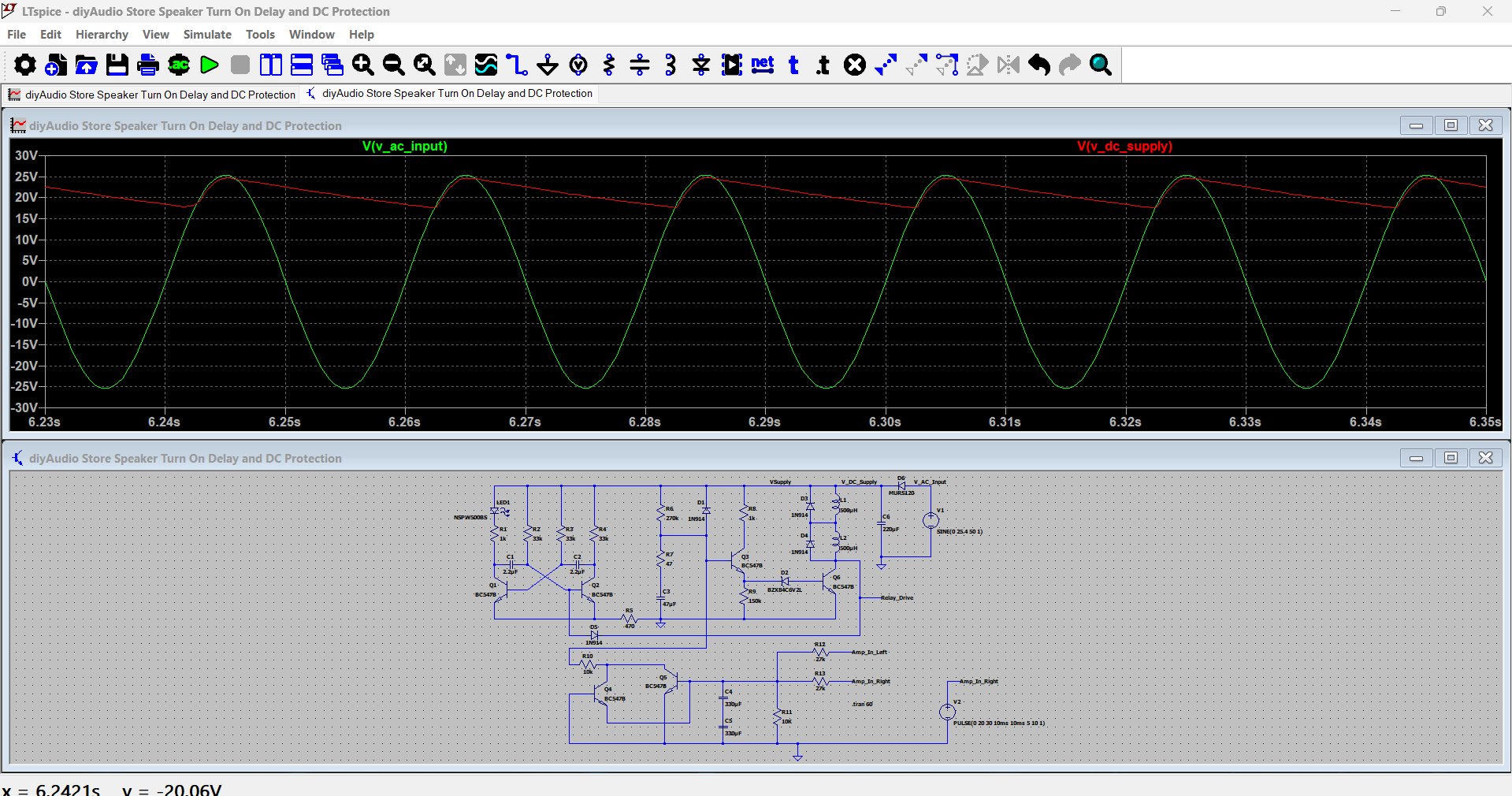Maximize the waveform plot child window

click(x=1451, y=125)
